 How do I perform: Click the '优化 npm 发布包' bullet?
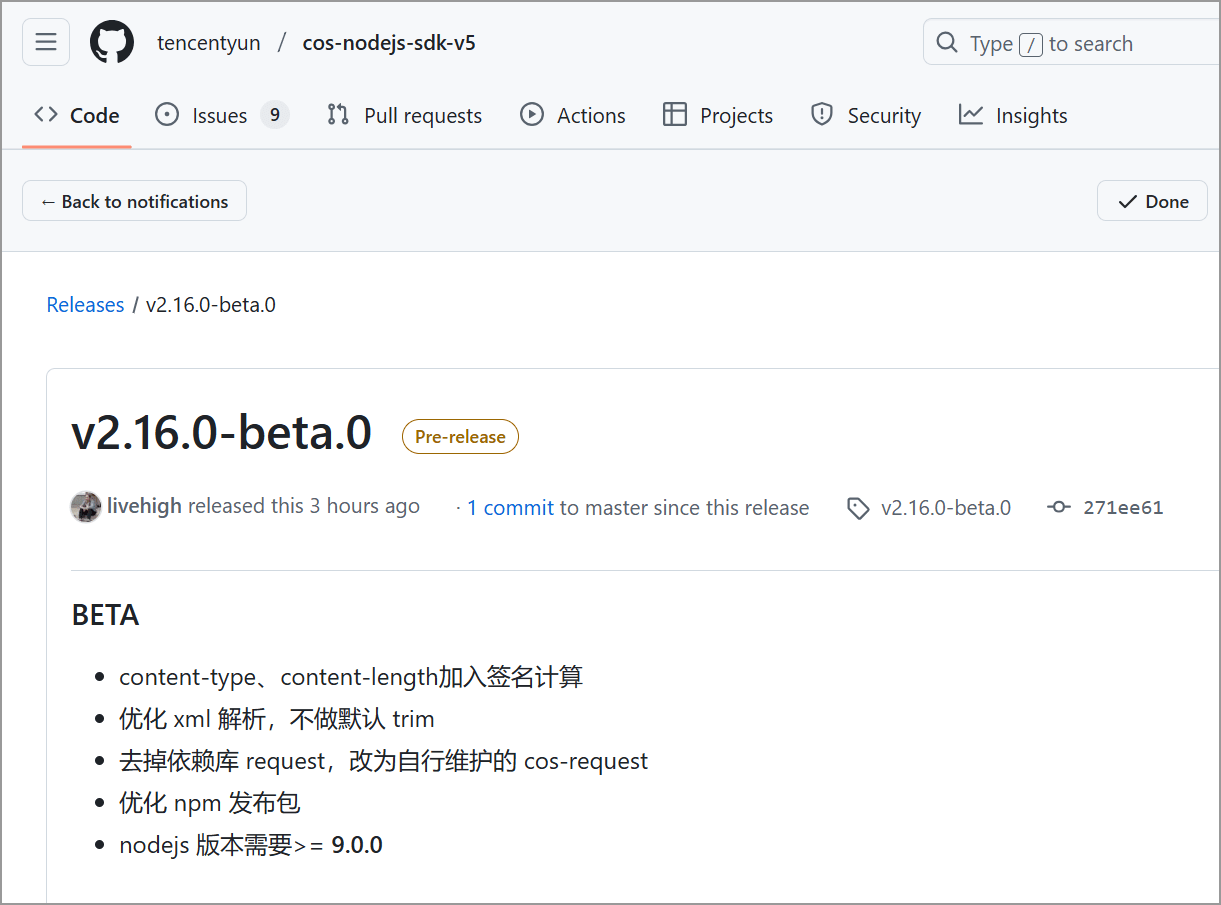pyautogui.click(x=210, y=803)
